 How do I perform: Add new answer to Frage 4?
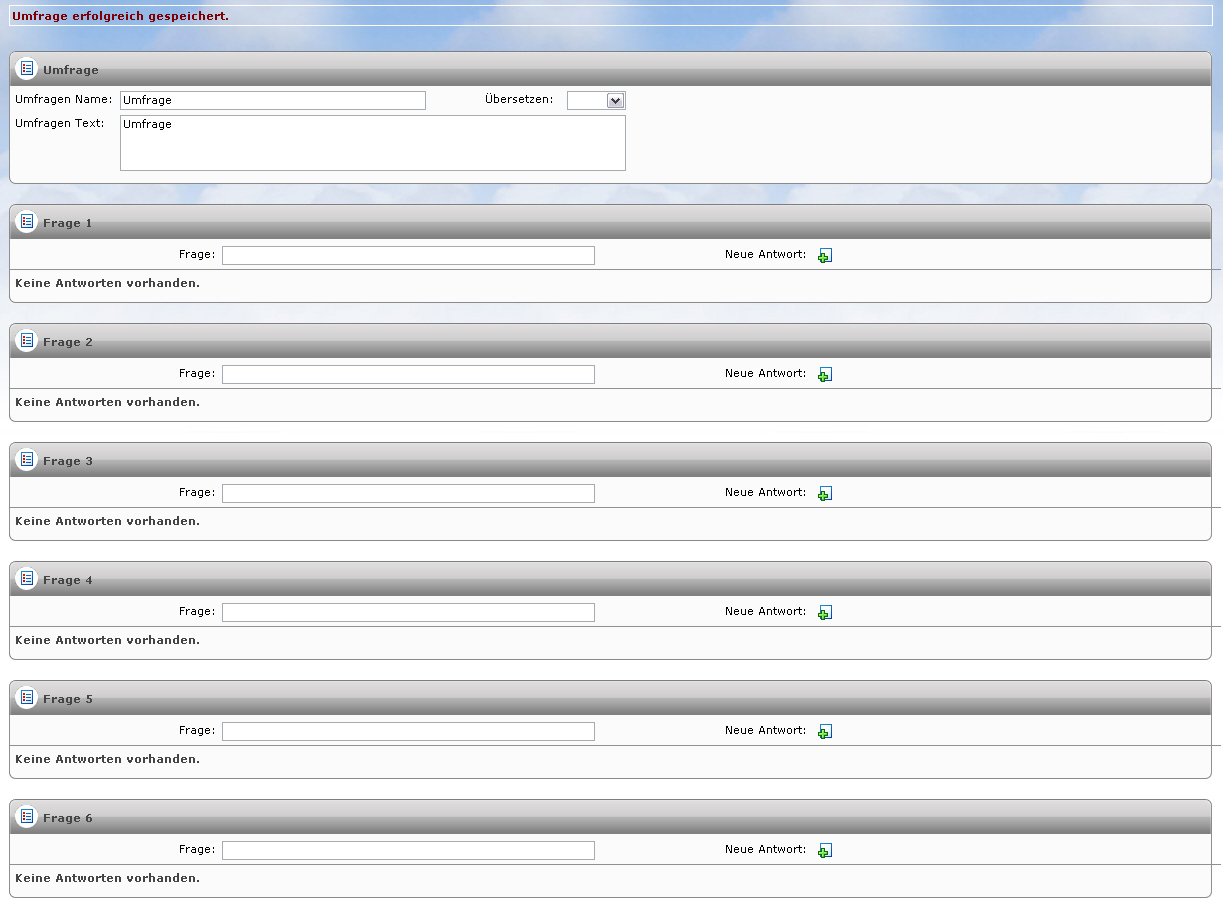825,613
